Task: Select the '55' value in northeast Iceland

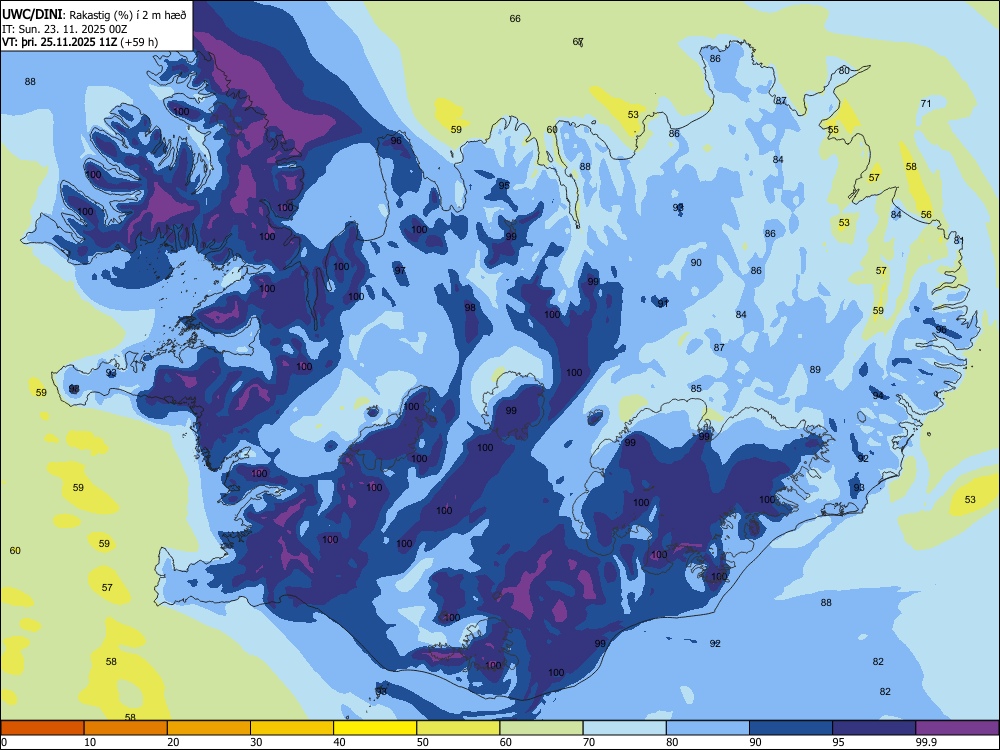Action: coord(833,129)
